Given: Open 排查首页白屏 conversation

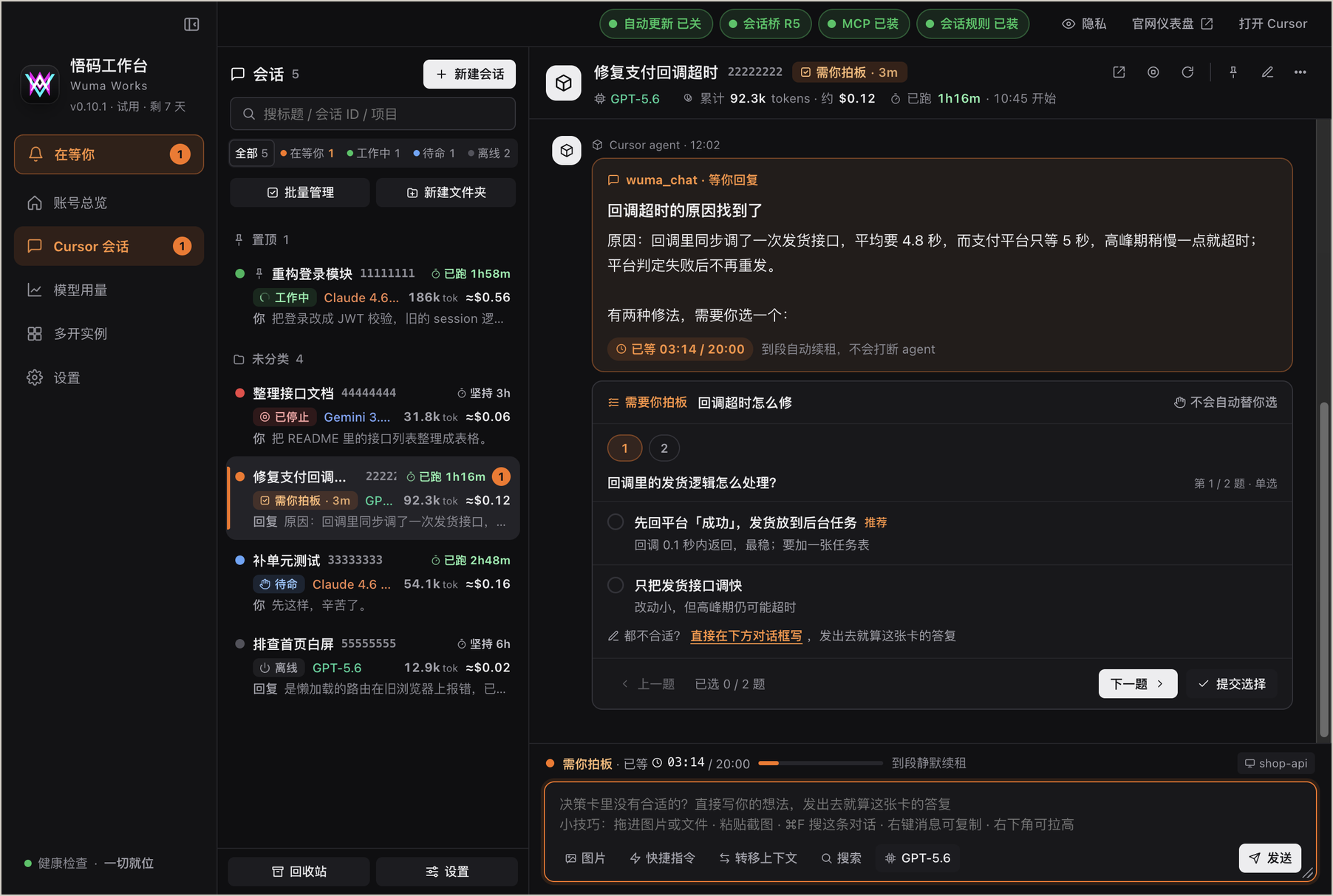Looking at the screenshot, I should pyautogui.click(x=372, y=666).
